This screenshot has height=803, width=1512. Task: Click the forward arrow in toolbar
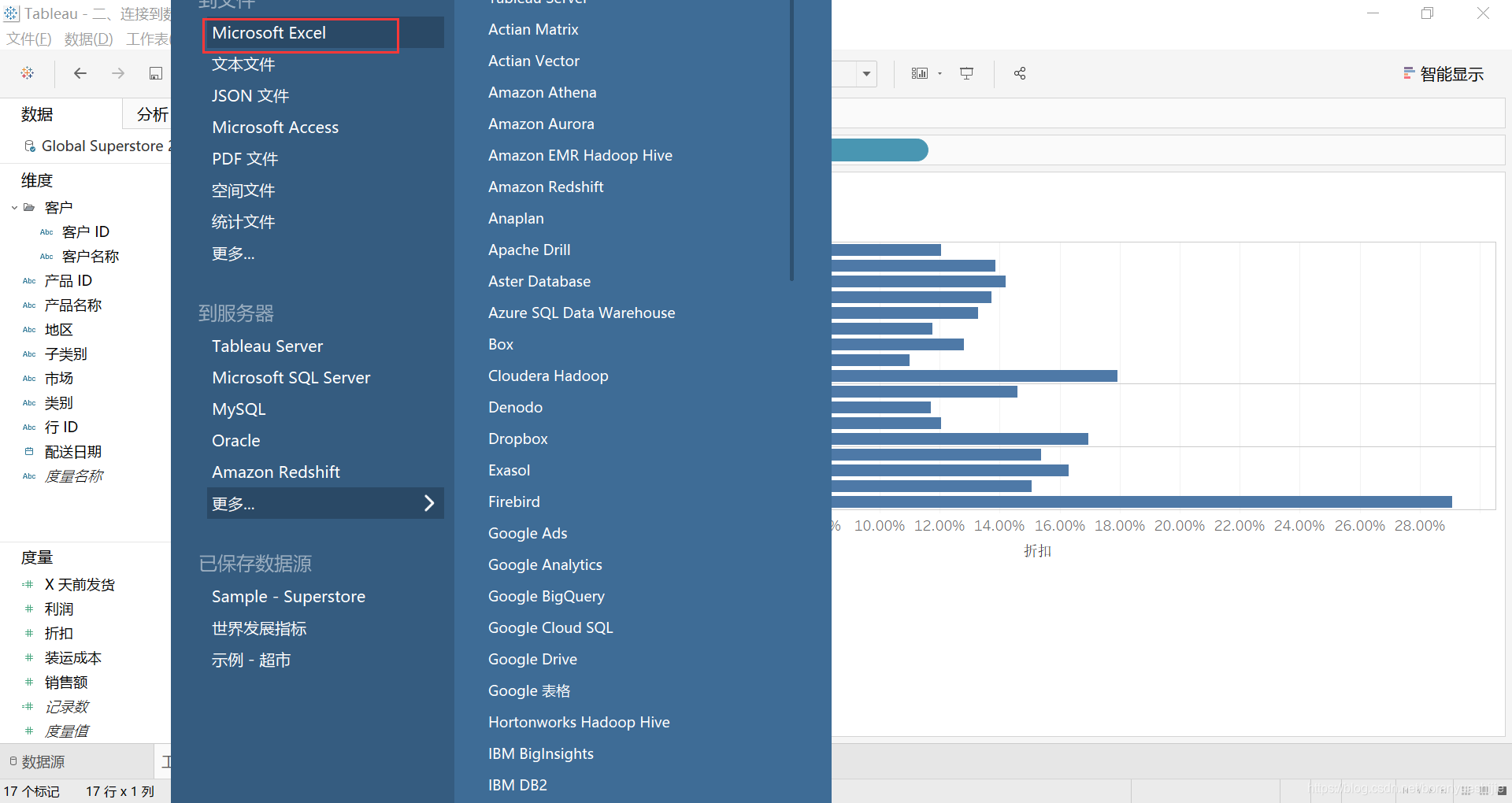(x=118, y=73)
